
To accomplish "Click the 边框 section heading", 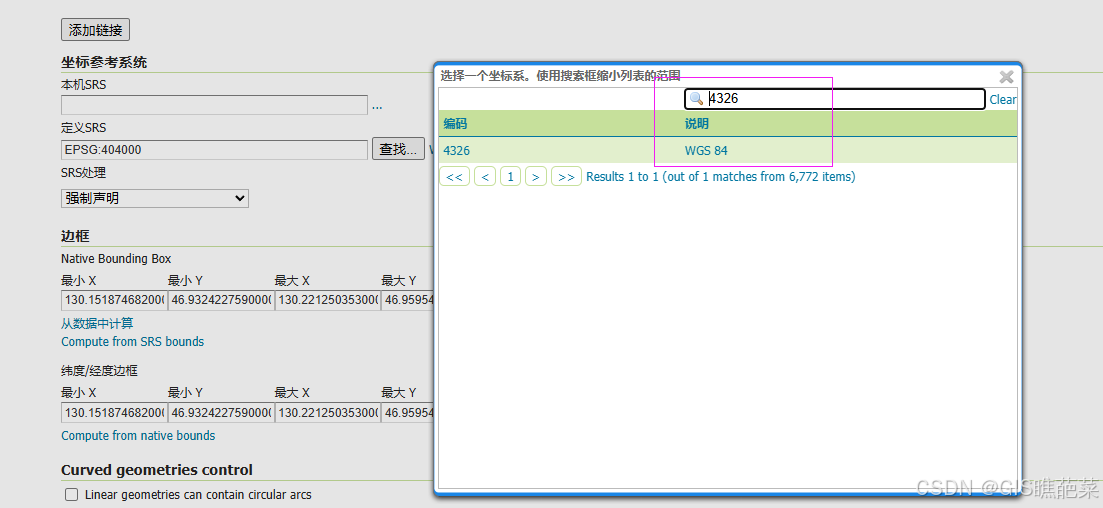I will click(75, 236).
